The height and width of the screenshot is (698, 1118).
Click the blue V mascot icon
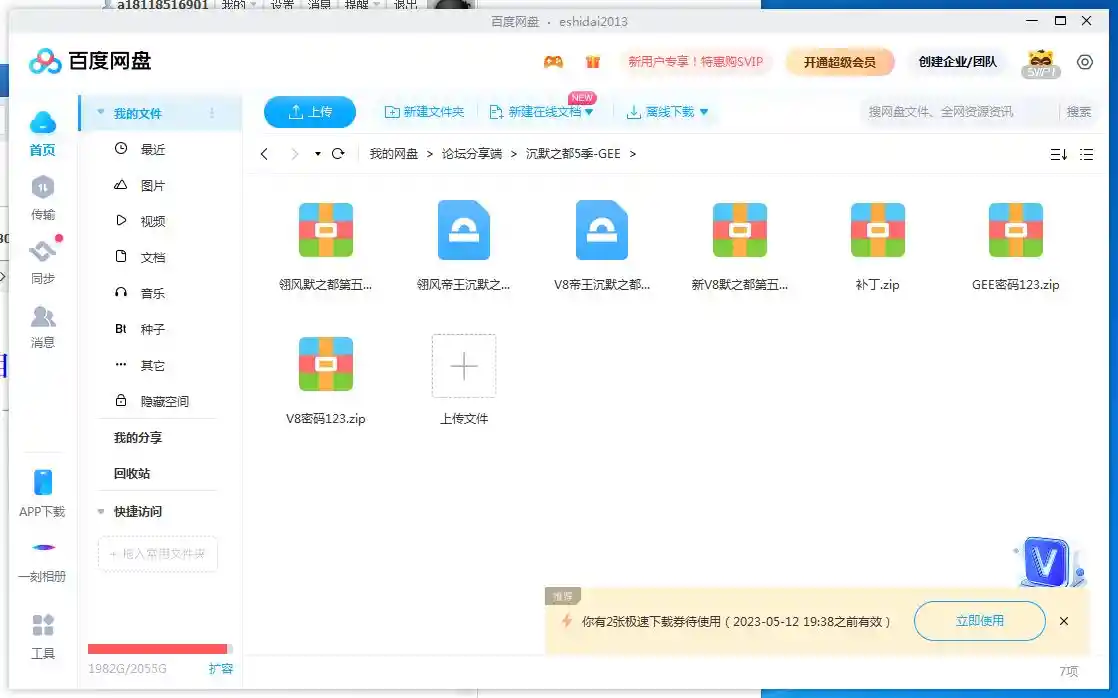tap(1049, 563)
